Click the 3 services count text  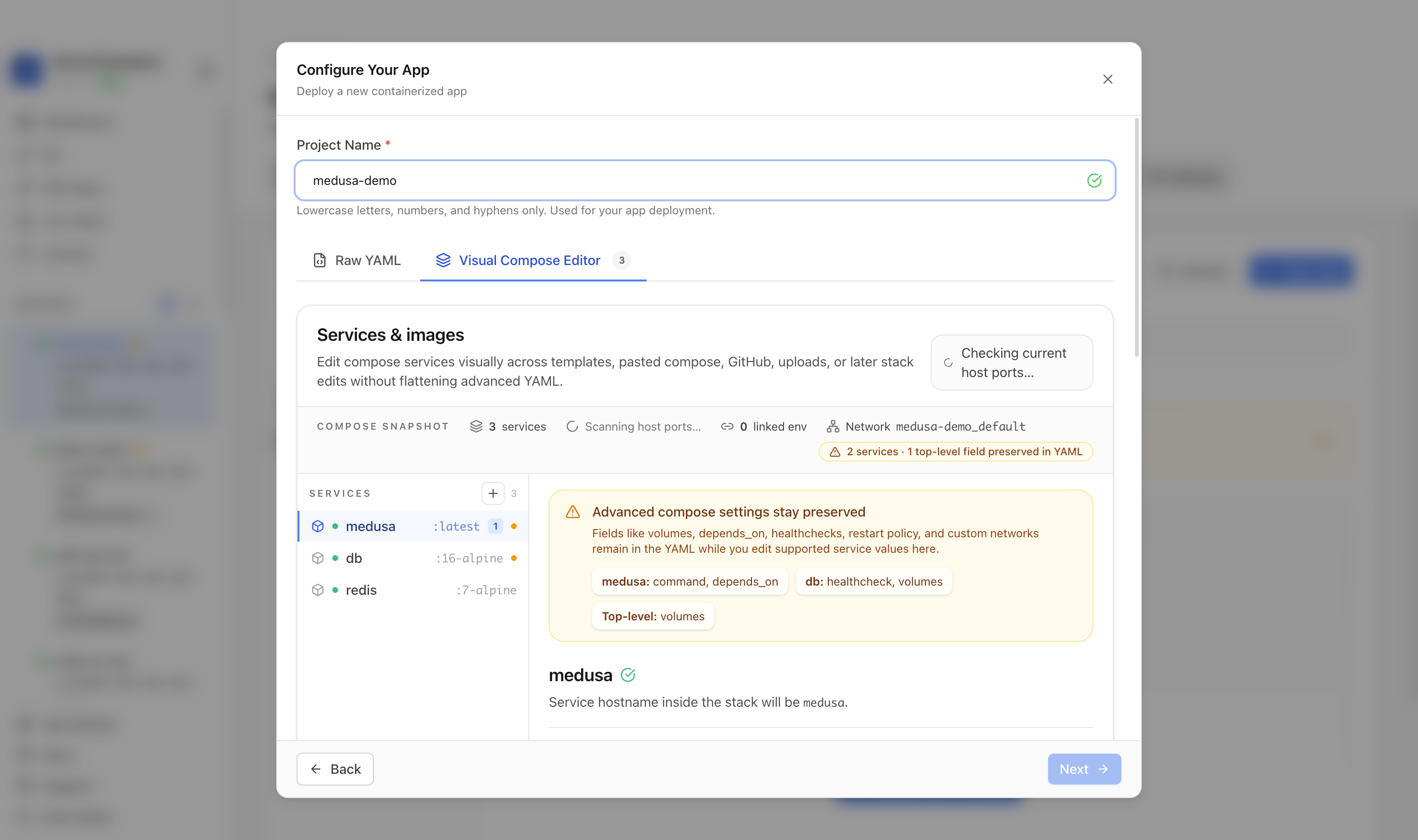pos(517,426)
